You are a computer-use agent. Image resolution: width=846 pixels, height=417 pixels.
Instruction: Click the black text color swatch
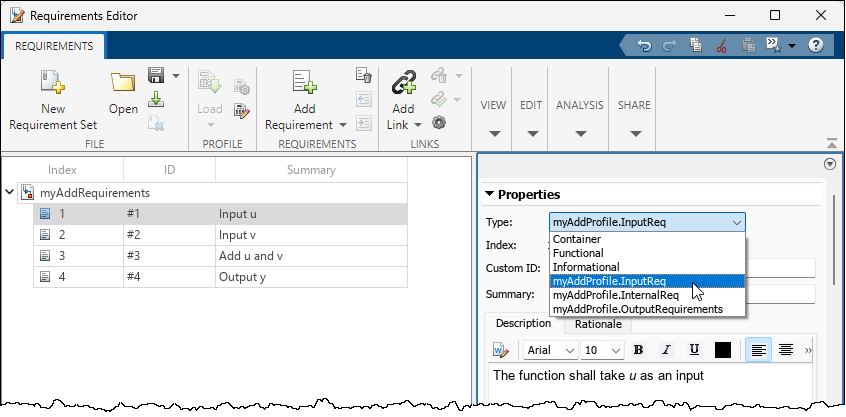[723, 350]
